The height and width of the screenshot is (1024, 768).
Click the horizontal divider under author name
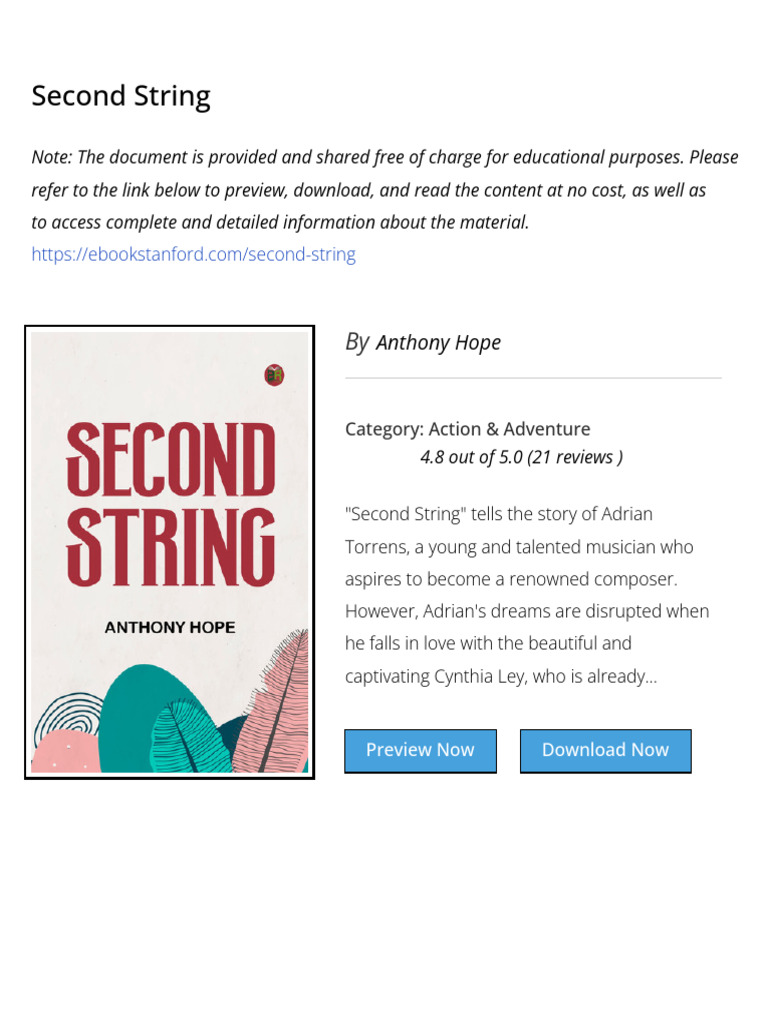coord(533,377)
